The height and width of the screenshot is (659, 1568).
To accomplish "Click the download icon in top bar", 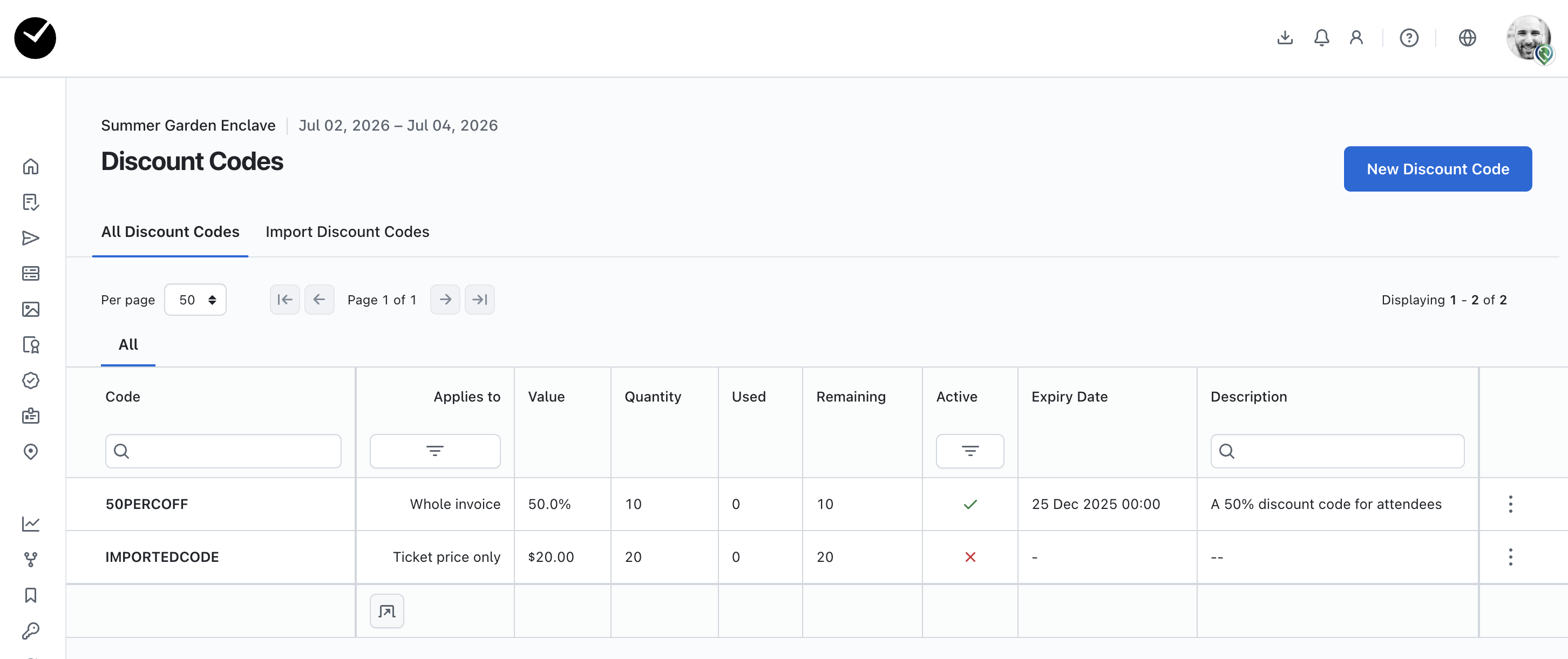I will point(1284,38).
